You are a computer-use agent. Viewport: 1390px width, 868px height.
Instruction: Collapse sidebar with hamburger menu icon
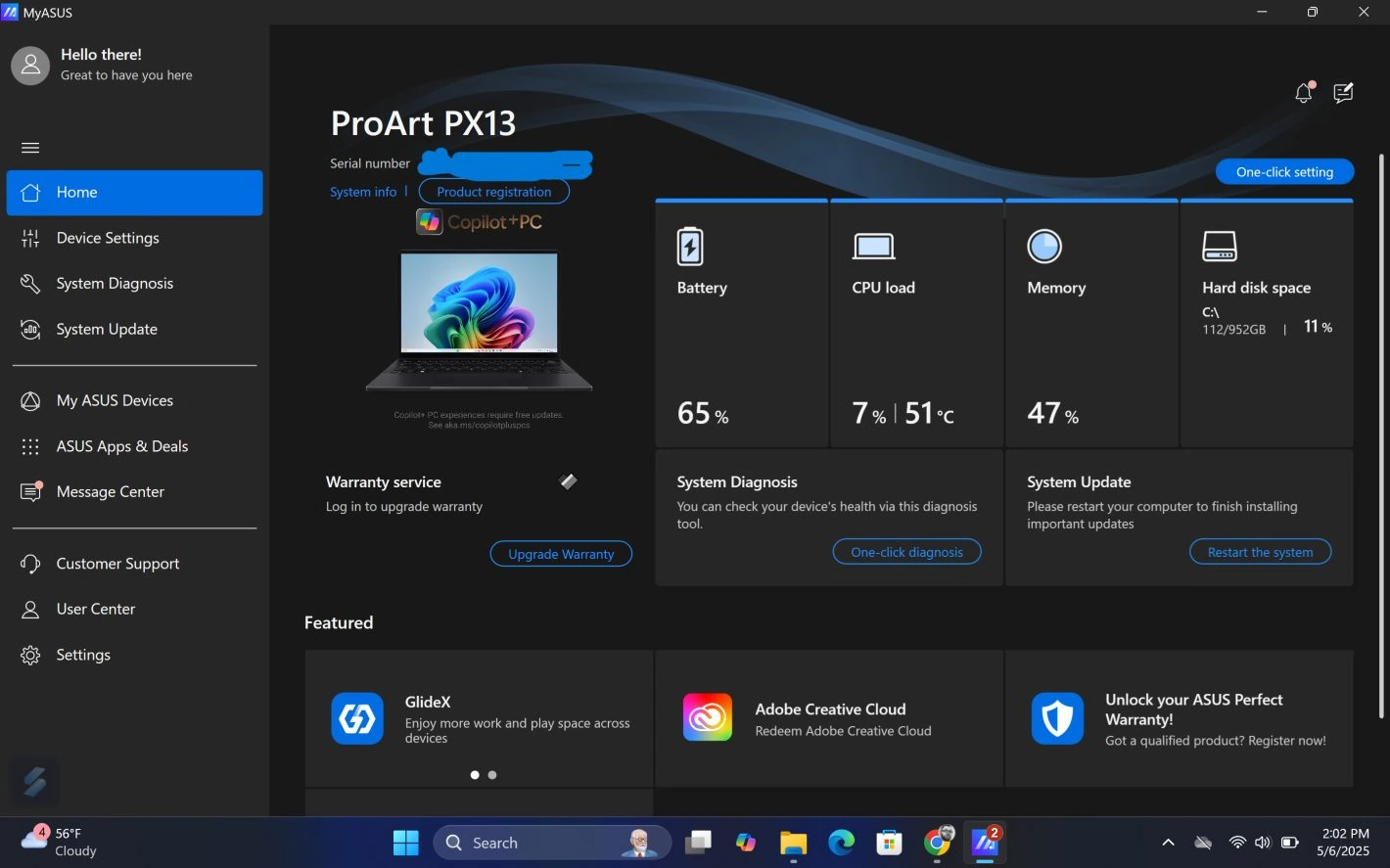click(x=30, y=148)
